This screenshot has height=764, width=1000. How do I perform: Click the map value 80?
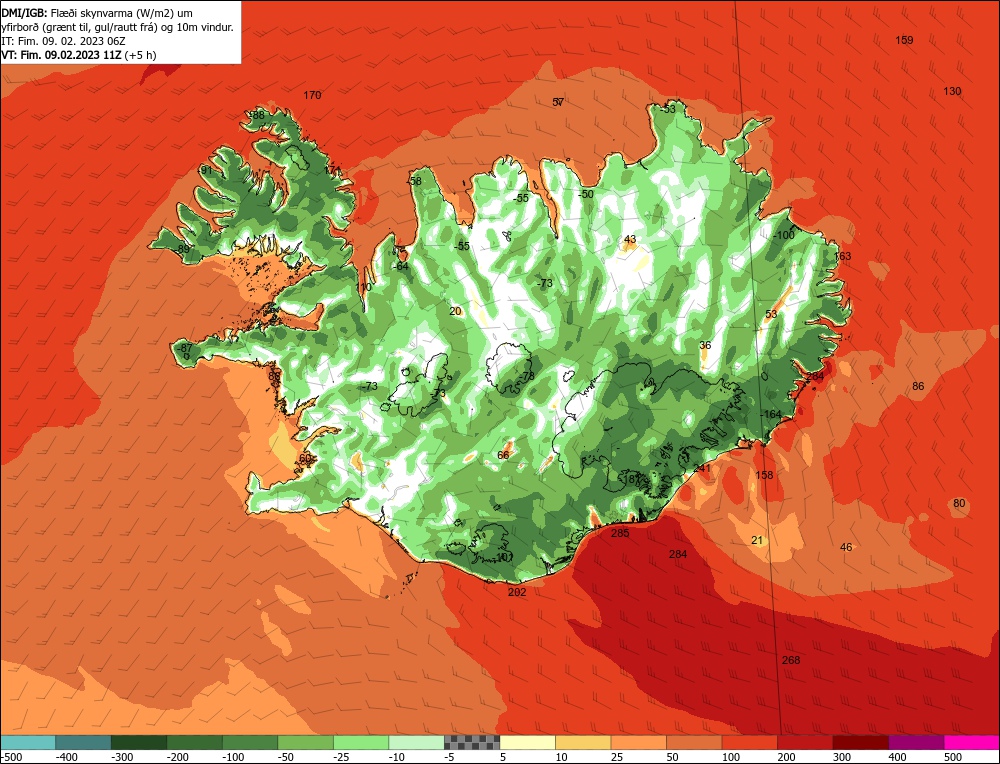(x=959, y=503)
